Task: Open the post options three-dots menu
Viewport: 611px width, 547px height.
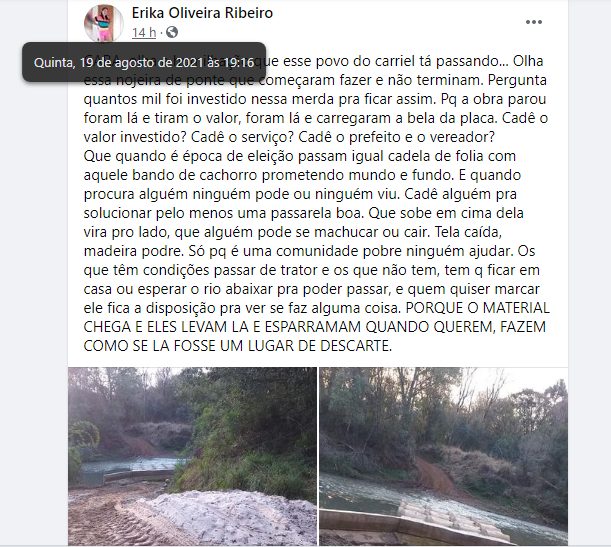Action: click(533, 22)
